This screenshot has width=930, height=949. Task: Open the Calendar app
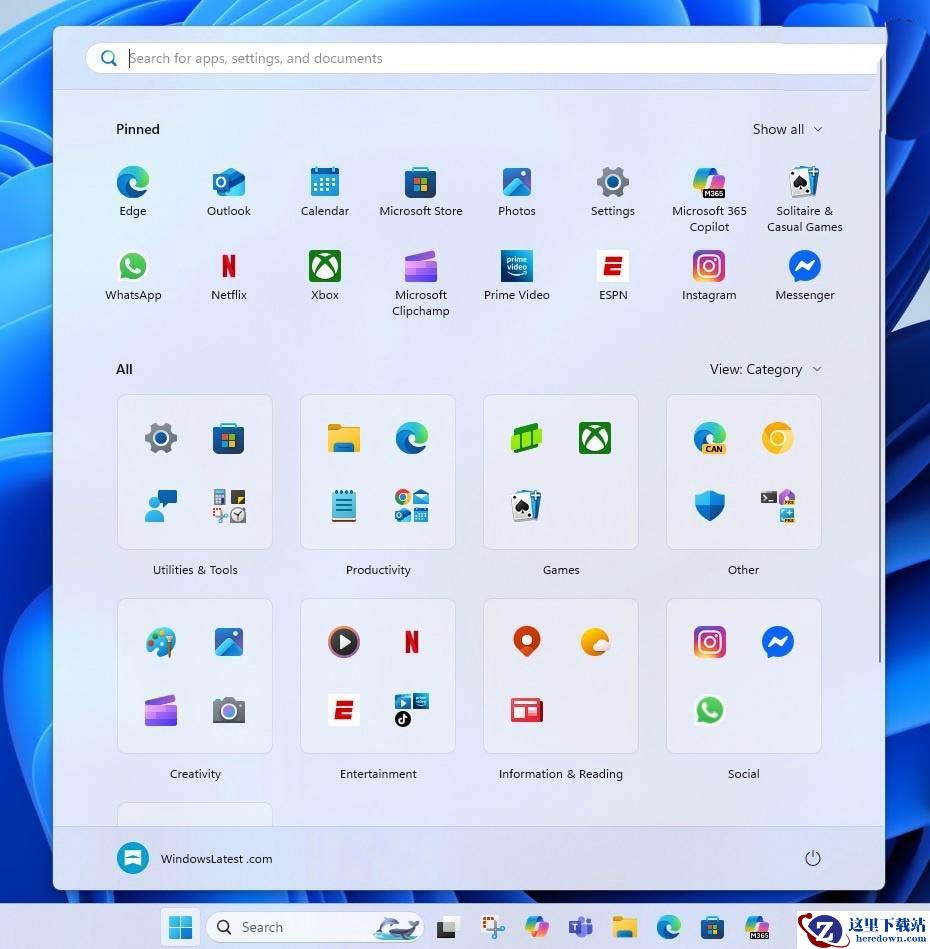[x=325, y=191]
